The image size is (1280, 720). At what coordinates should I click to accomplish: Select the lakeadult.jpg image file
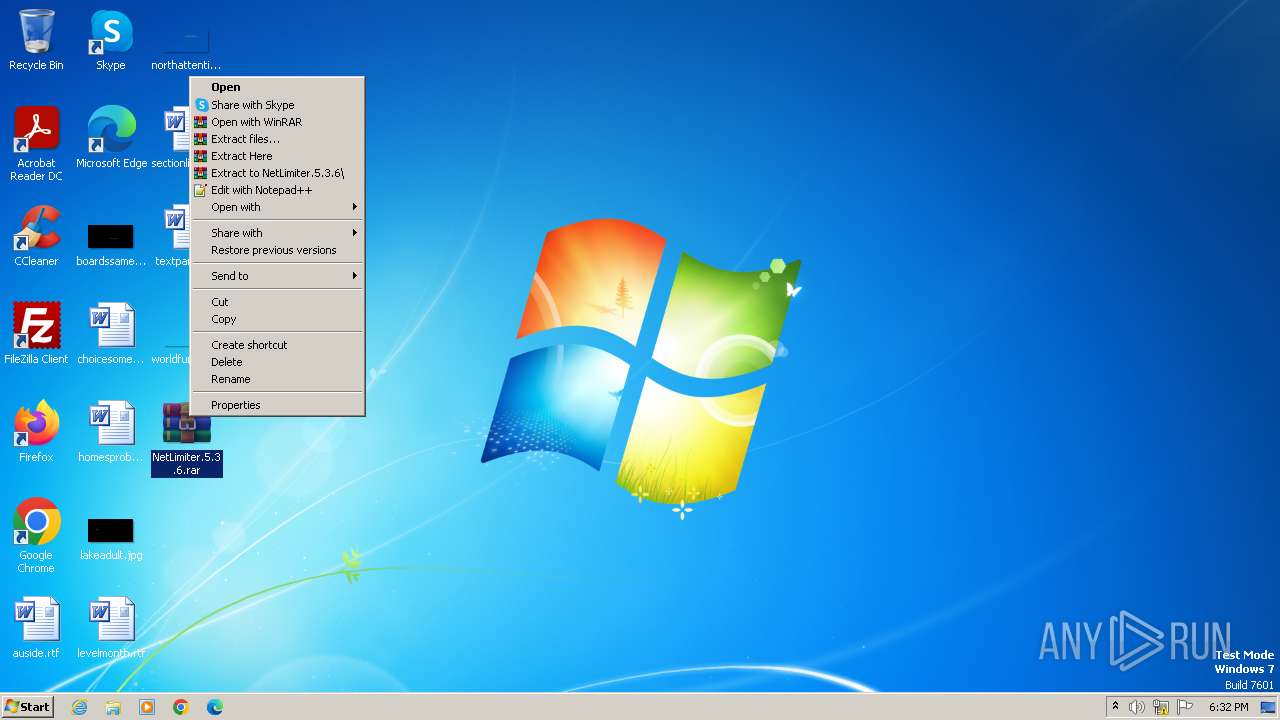tap(111, 538)
